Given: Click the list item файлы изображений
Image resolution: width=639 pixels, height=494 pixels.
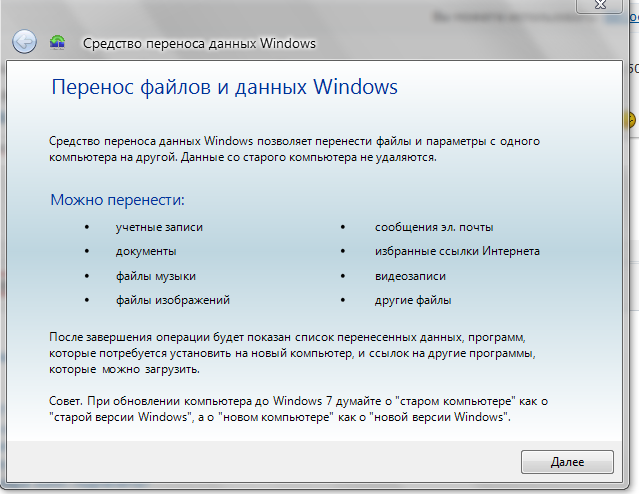Looking at the screenshot, I should point(173,300).
